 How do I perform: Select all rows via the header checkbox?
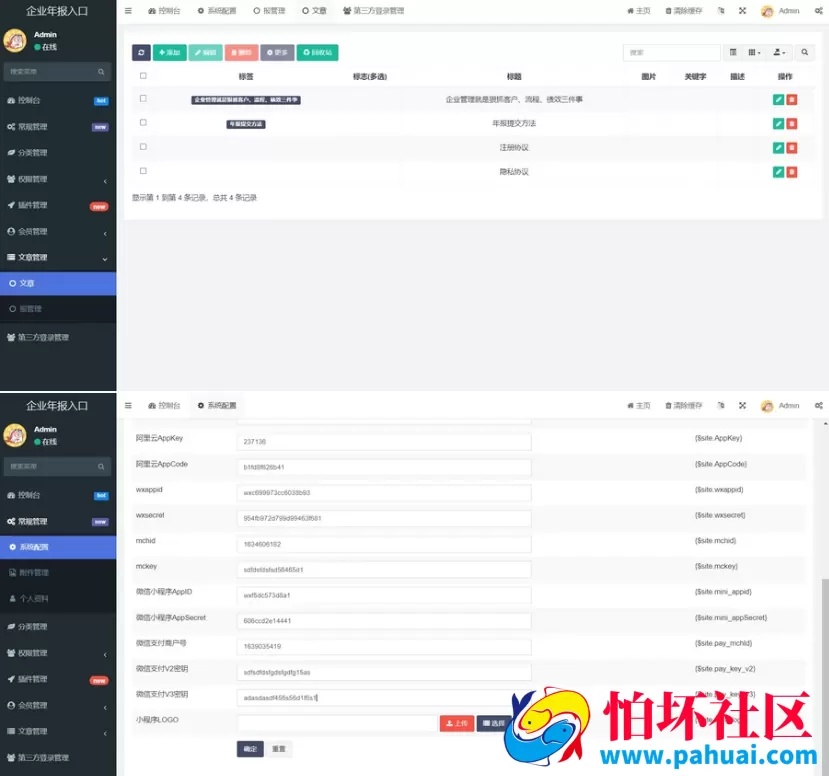coord(142,75)
